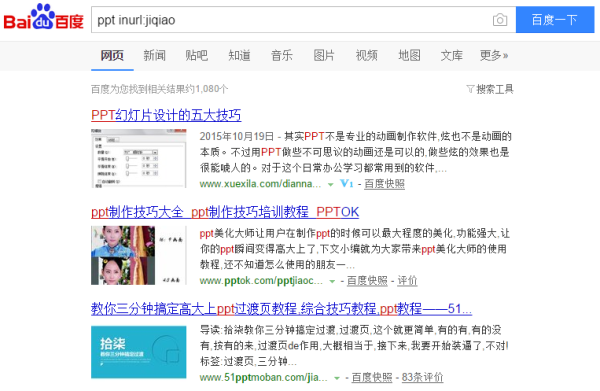
Task: Open the 文库 tab
Action: (452, 55)
